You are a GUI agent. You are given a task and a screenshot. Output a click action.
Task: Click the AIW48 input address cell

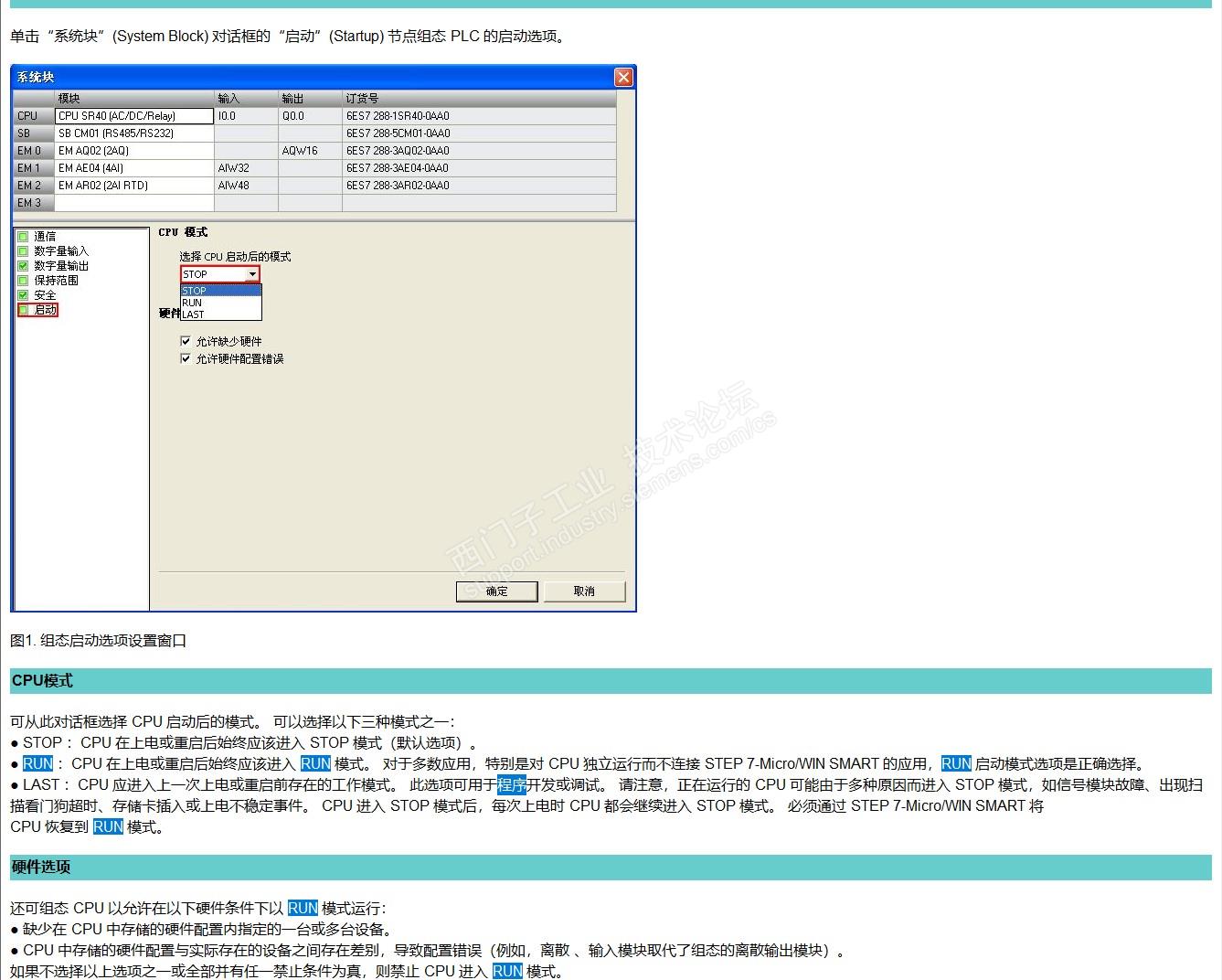point(247,186)
